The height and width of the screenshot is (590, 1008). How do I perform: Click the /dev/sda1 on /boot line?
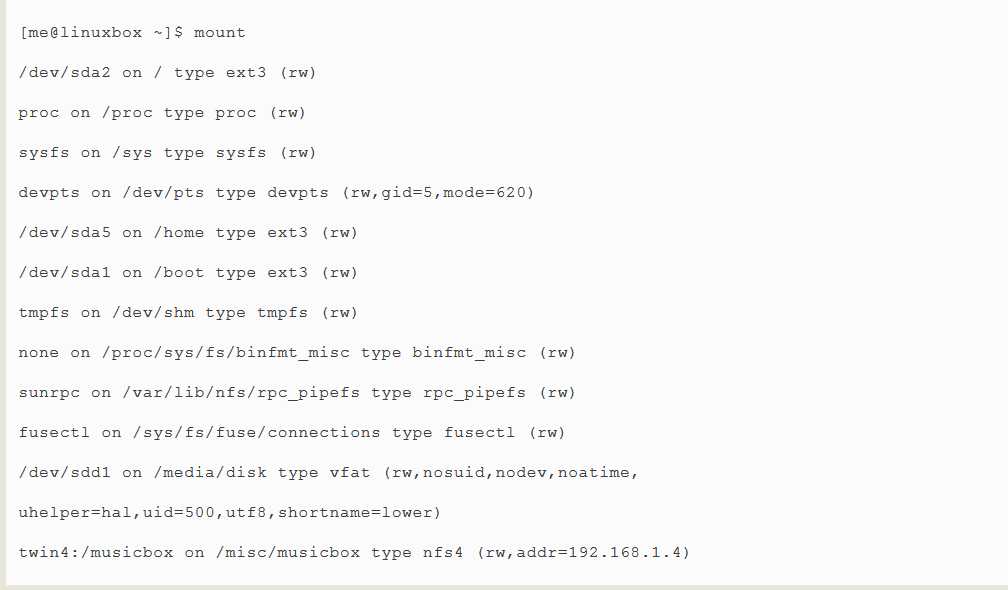pos(188,273)
